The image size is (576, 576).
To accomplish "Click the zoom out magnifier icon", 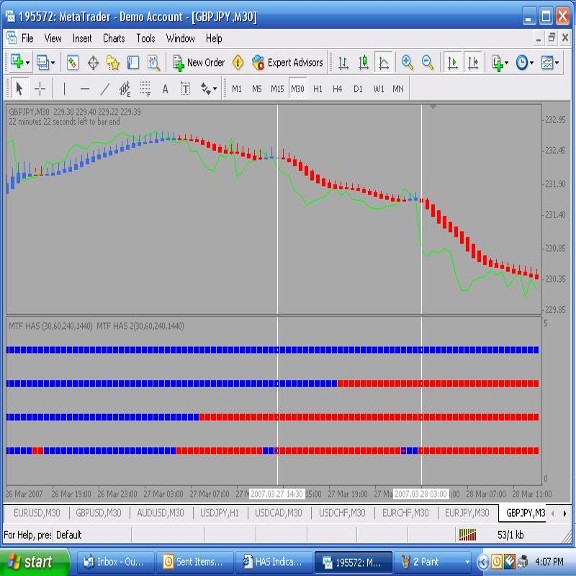I will coord(428,63).
